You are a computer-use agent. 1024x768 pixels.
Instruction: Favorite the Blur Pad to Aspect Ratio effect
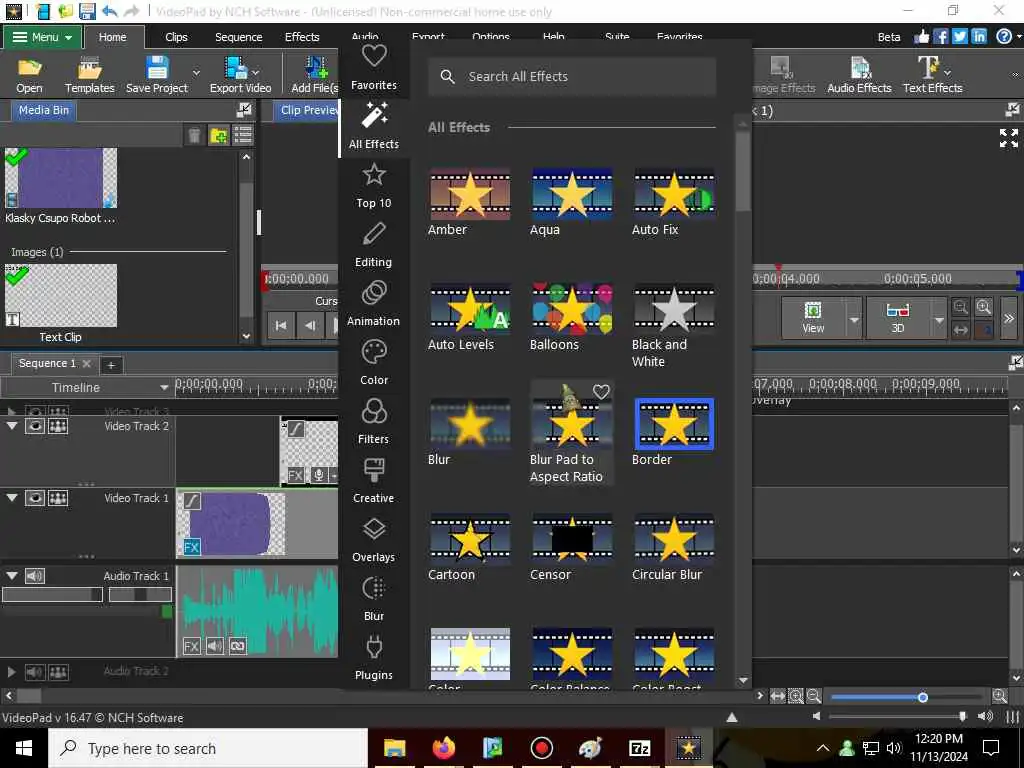(601, 391)
